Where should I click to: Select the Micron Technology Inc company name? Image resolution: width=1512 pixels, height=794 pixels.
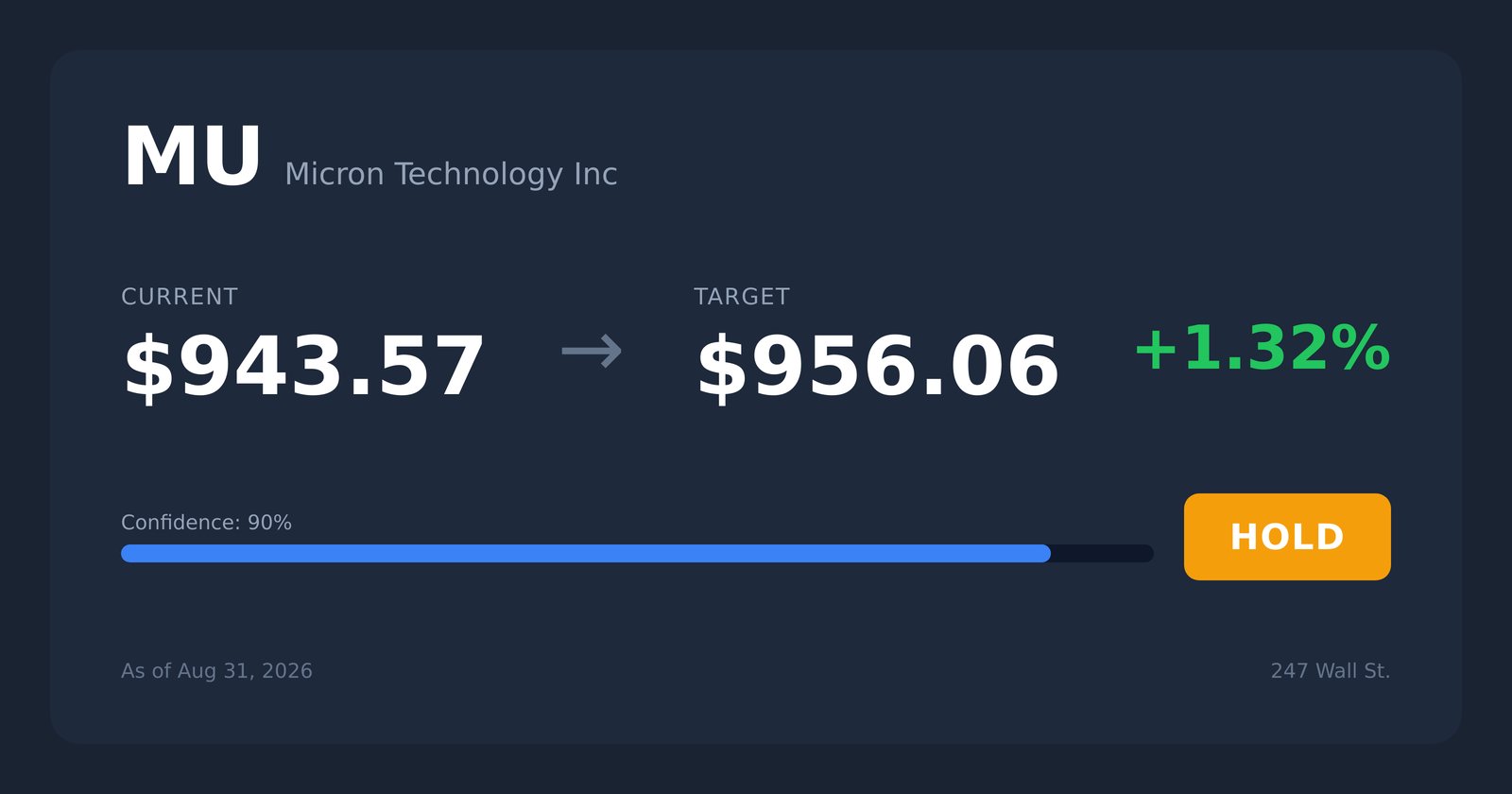point(451,174)
